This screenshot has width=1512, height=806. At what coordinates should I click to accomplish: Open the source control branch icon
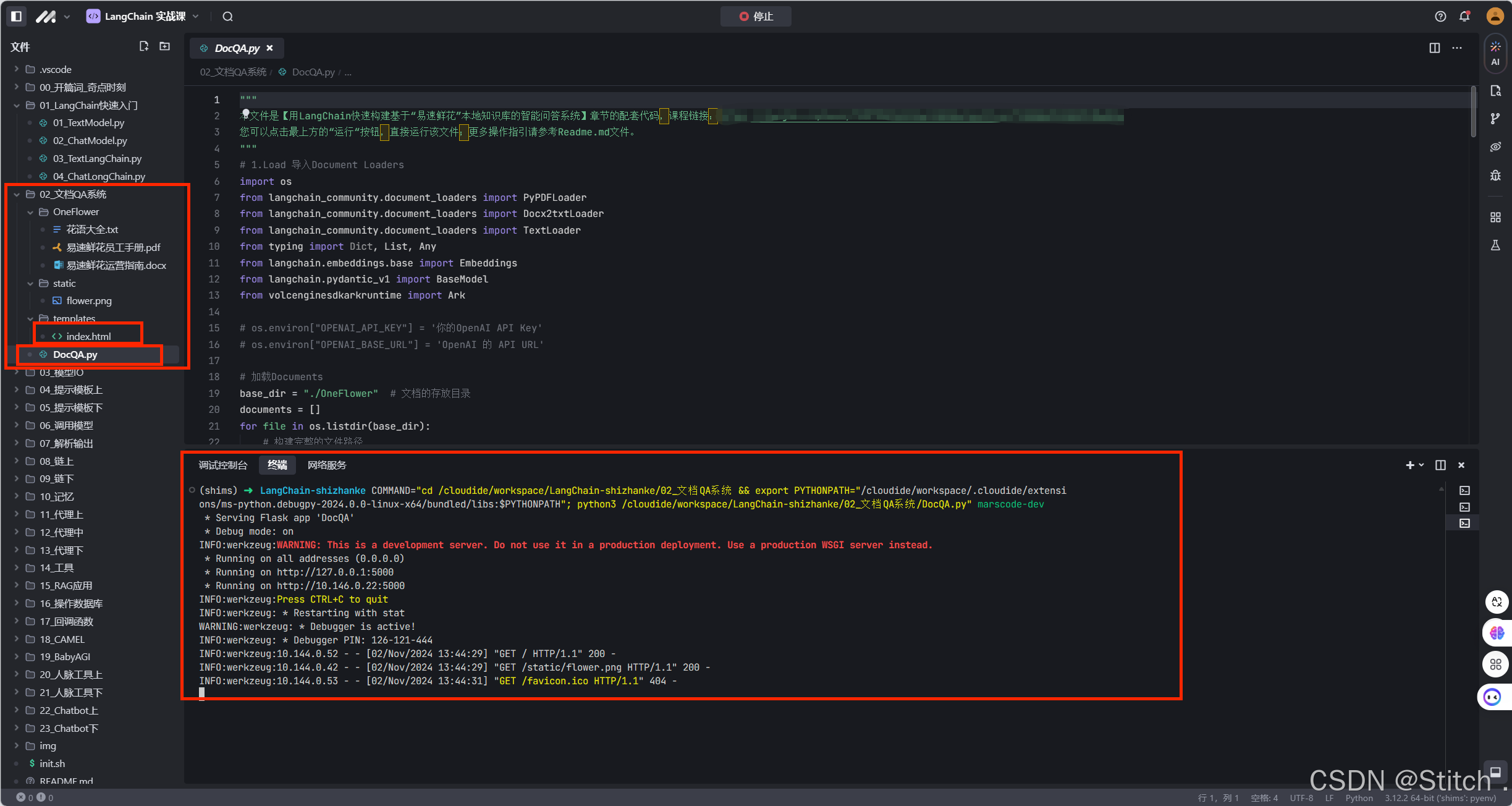[1495, 119]
